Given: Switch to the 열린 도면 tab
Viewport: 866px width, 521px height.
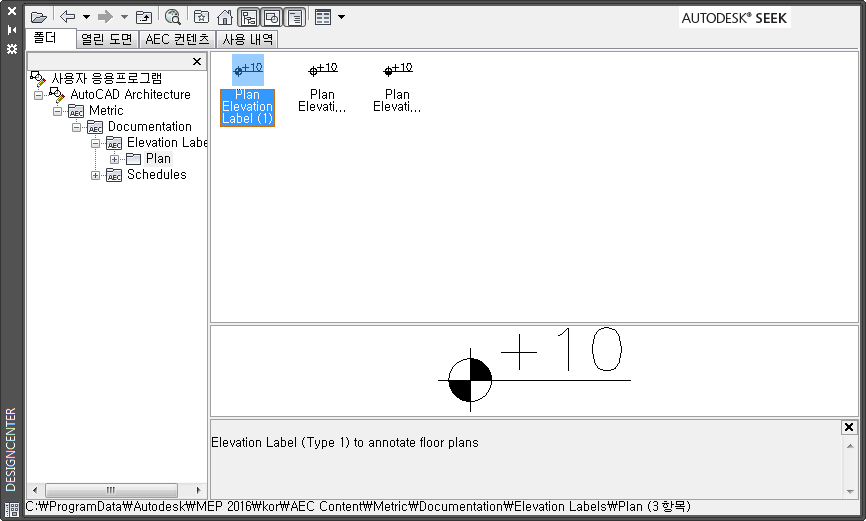Looking at the screenshot, I should 107,39.
